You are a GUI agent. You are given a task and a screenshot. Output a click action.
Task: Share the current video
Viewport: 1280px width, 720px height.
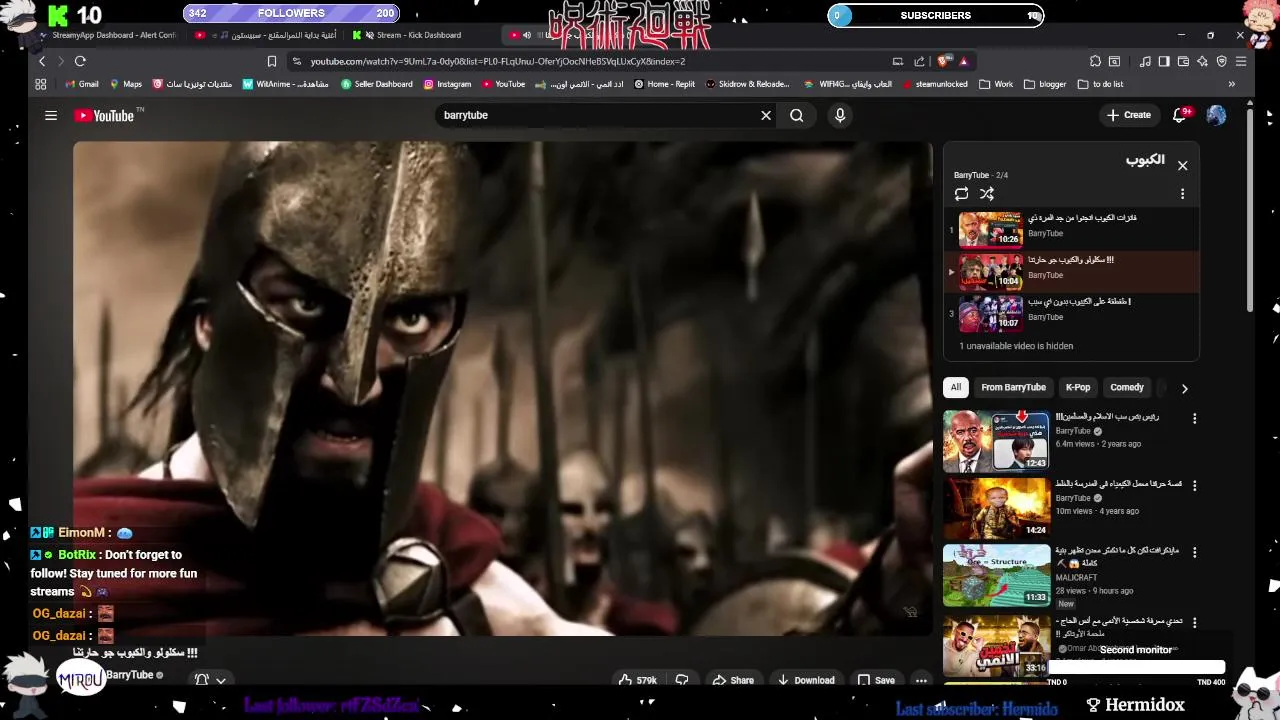[x=732, y=680]
